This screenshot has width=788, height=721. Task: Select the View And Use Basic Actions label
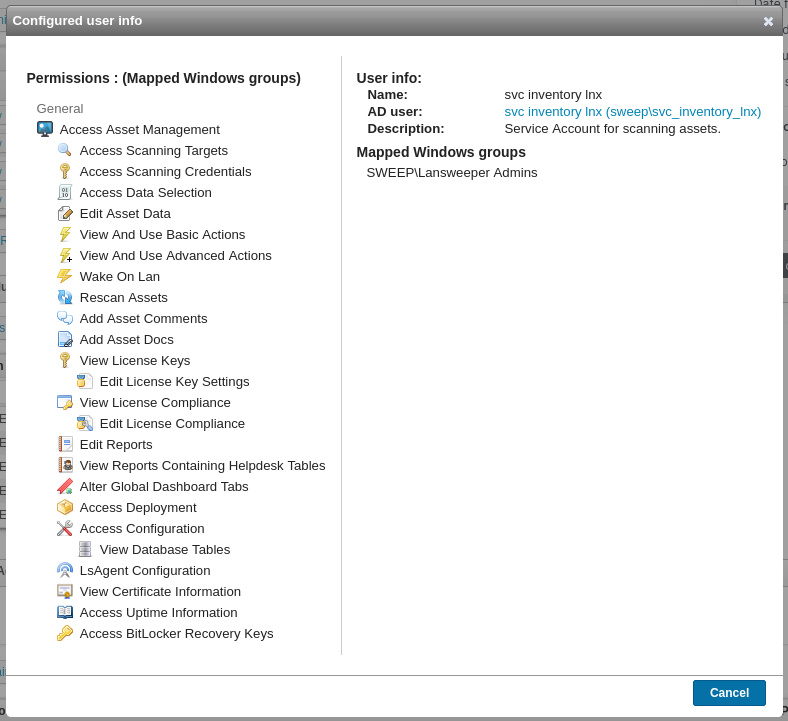coord(162,235)
